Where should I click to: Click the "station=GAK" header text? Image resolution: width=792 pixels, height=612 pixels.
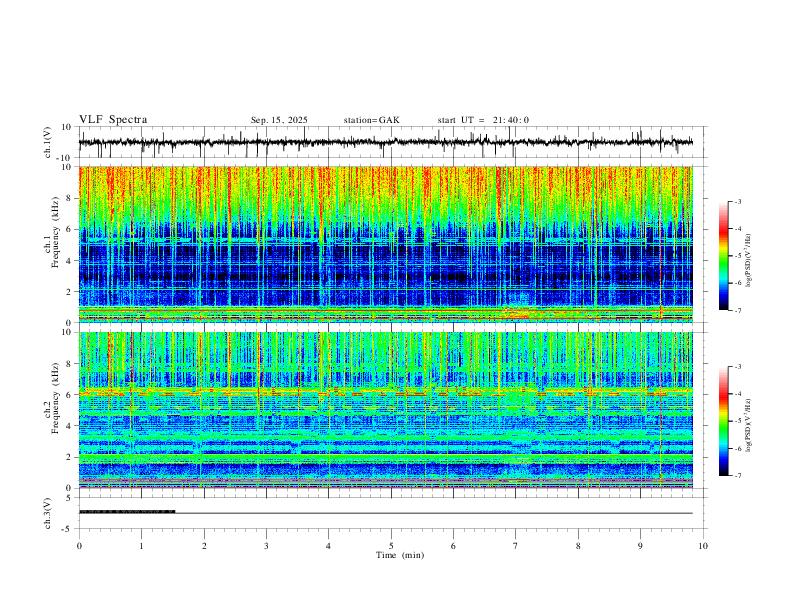[x=371, y=120]
